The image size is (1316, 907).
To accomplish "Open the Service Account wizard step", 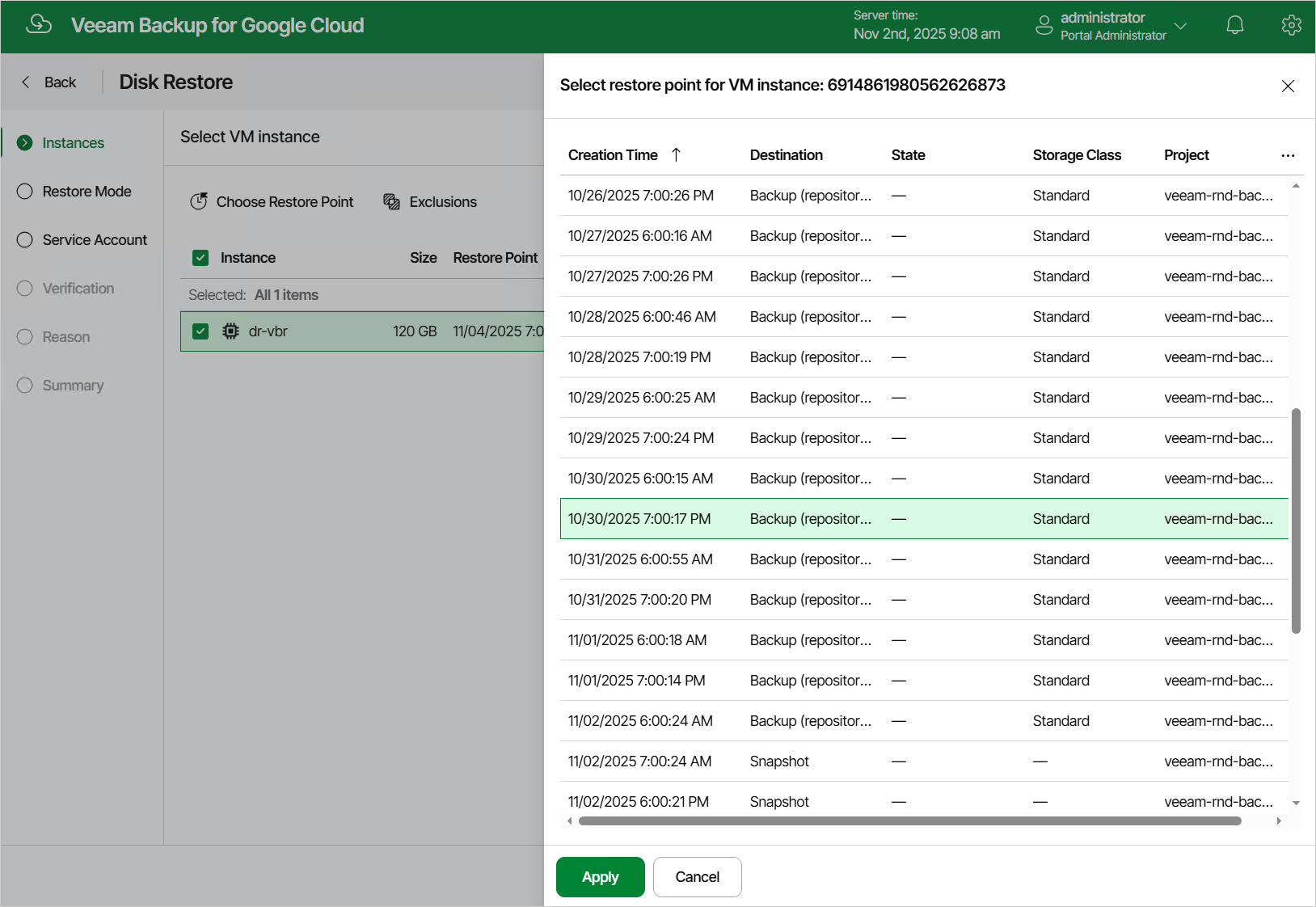I will click(x=95, y=240).
